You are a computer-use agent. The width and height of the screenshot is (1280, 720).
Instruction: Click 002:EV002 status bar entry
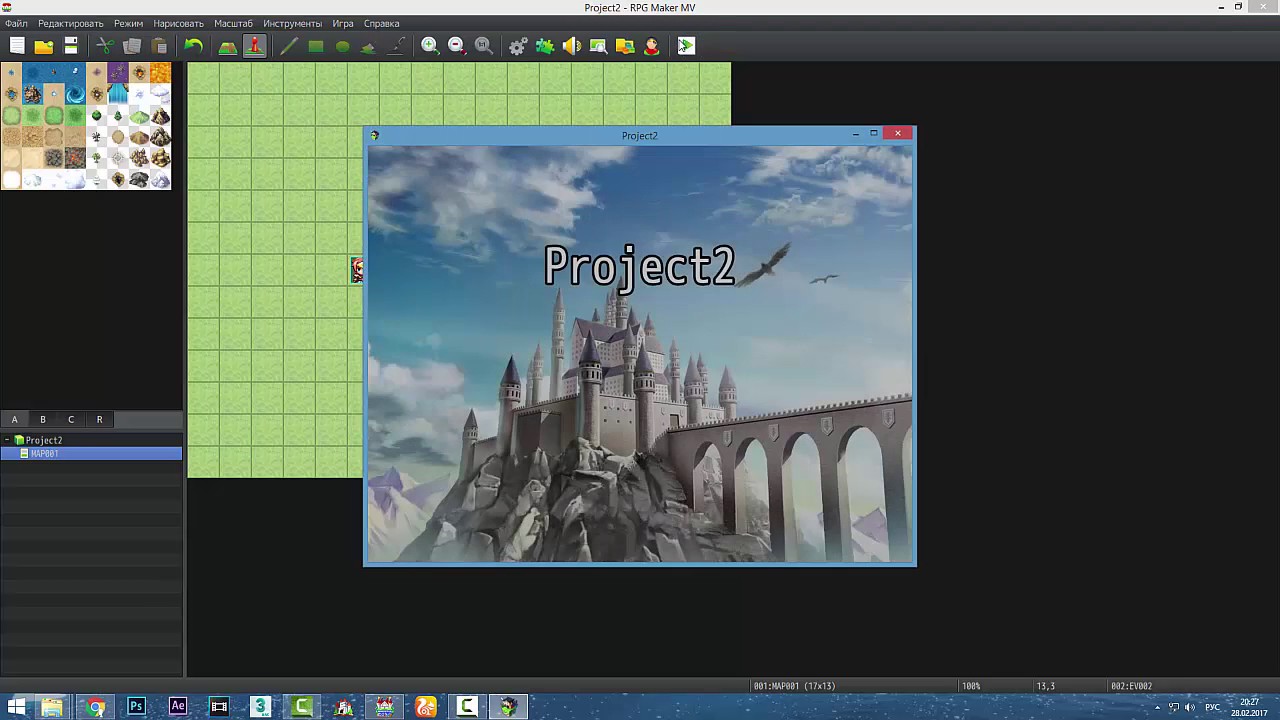click(1131, 686)
